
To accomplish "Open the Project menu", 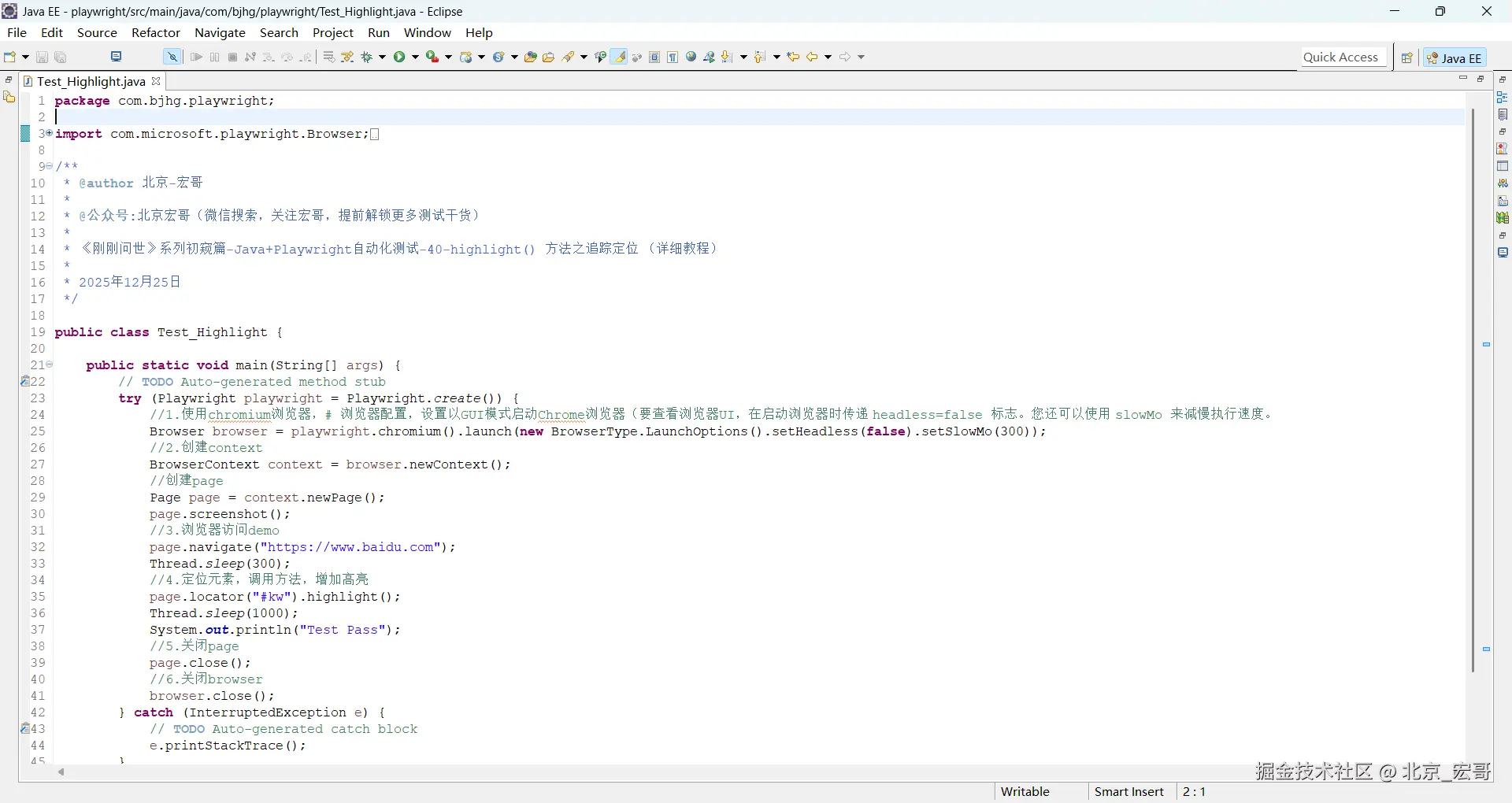I will coord(333,32).
